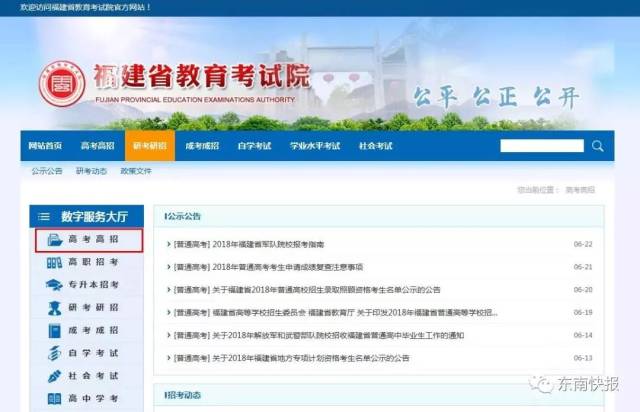Click the 高中学考 open book icon
The width and height of the screenshot is (640, 412).
[x=54, y=399]
